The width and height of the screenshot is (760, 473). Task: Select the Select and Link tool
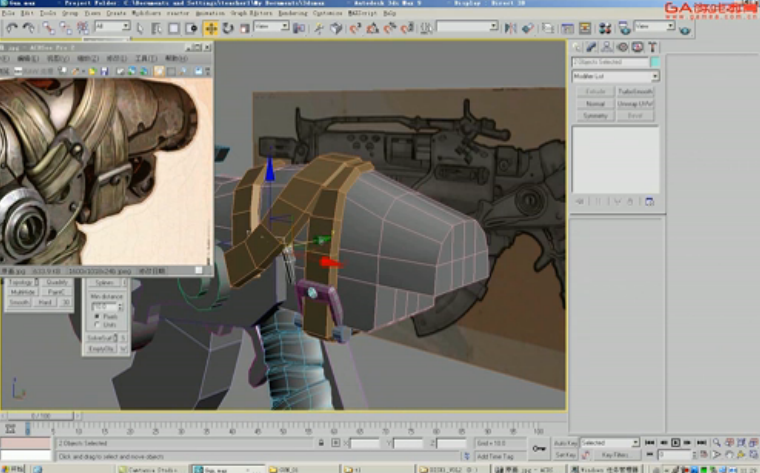48,29
